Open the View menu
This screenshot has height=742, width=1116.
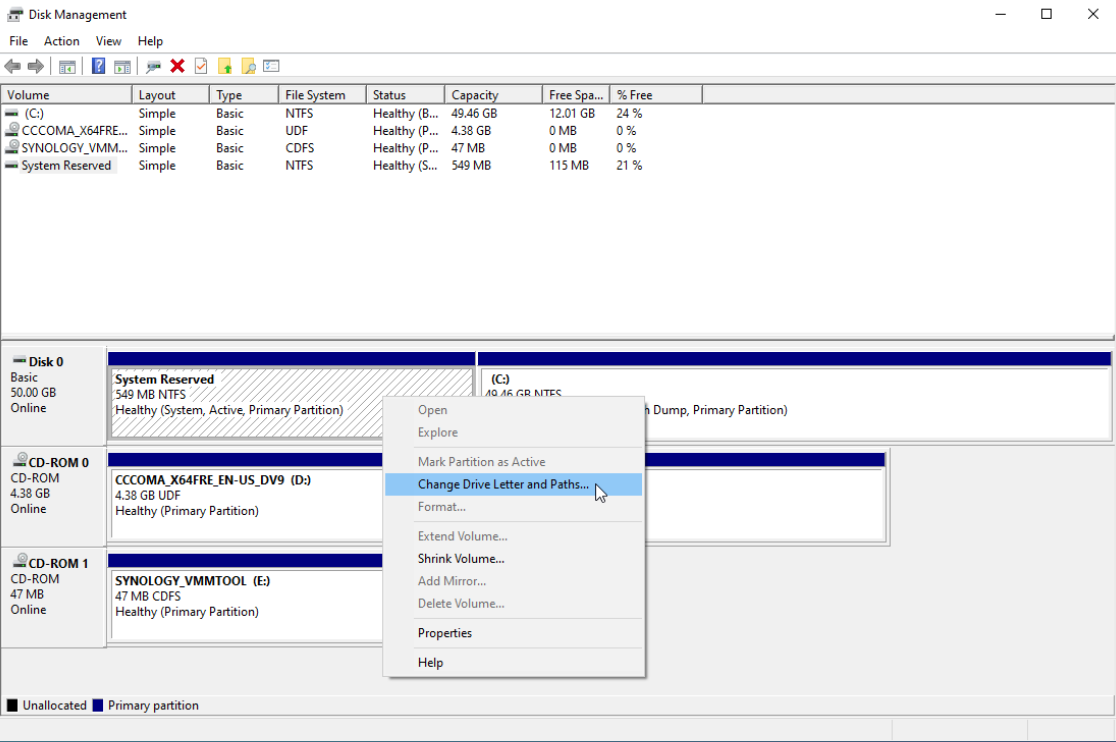tap(108, 41)
